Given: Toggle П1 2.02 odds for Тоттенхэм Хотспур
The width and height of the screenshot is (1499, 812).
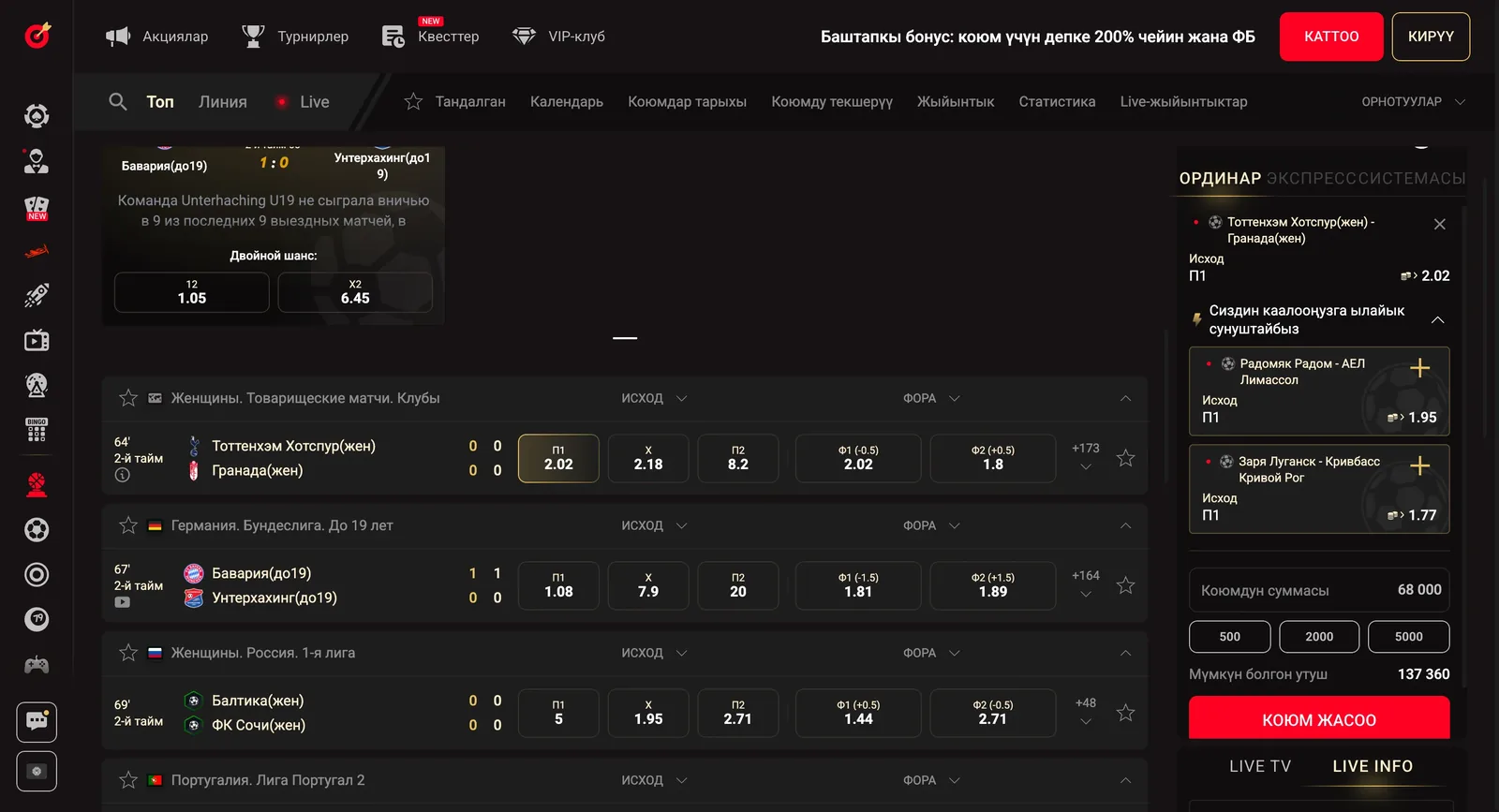Looking at the screenshot, I should click(x=558, y=458).
